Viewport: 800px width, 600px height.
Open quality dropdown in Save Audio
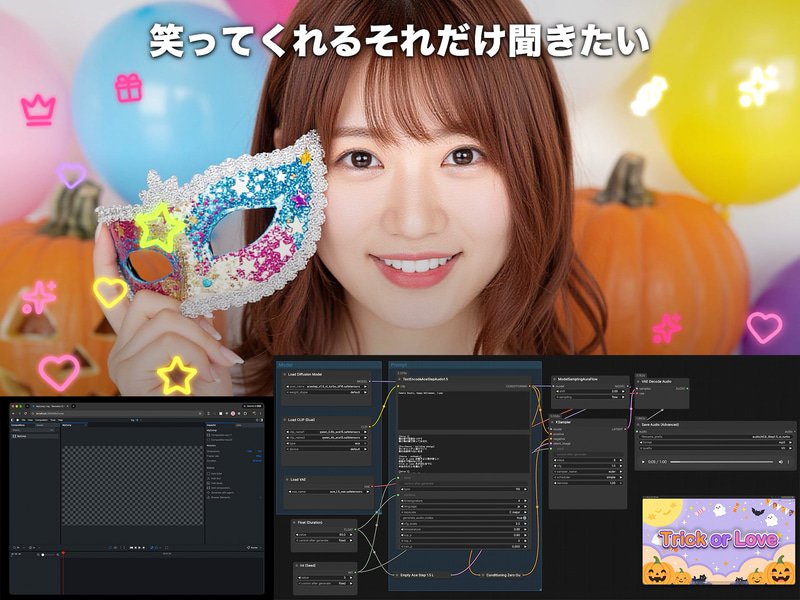[x=716, y=448]
